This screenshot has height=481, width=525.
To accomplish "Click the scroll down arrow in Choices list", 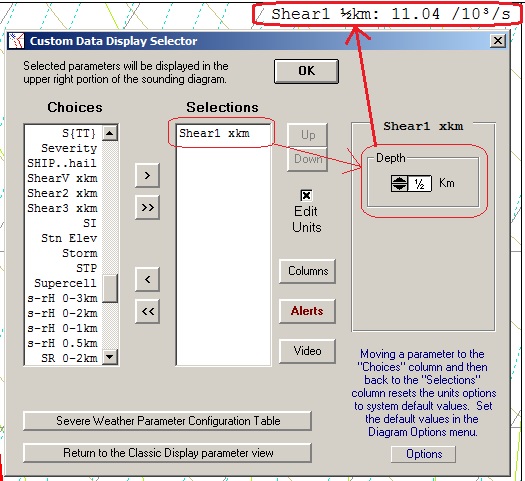I will tap(110, 356).
